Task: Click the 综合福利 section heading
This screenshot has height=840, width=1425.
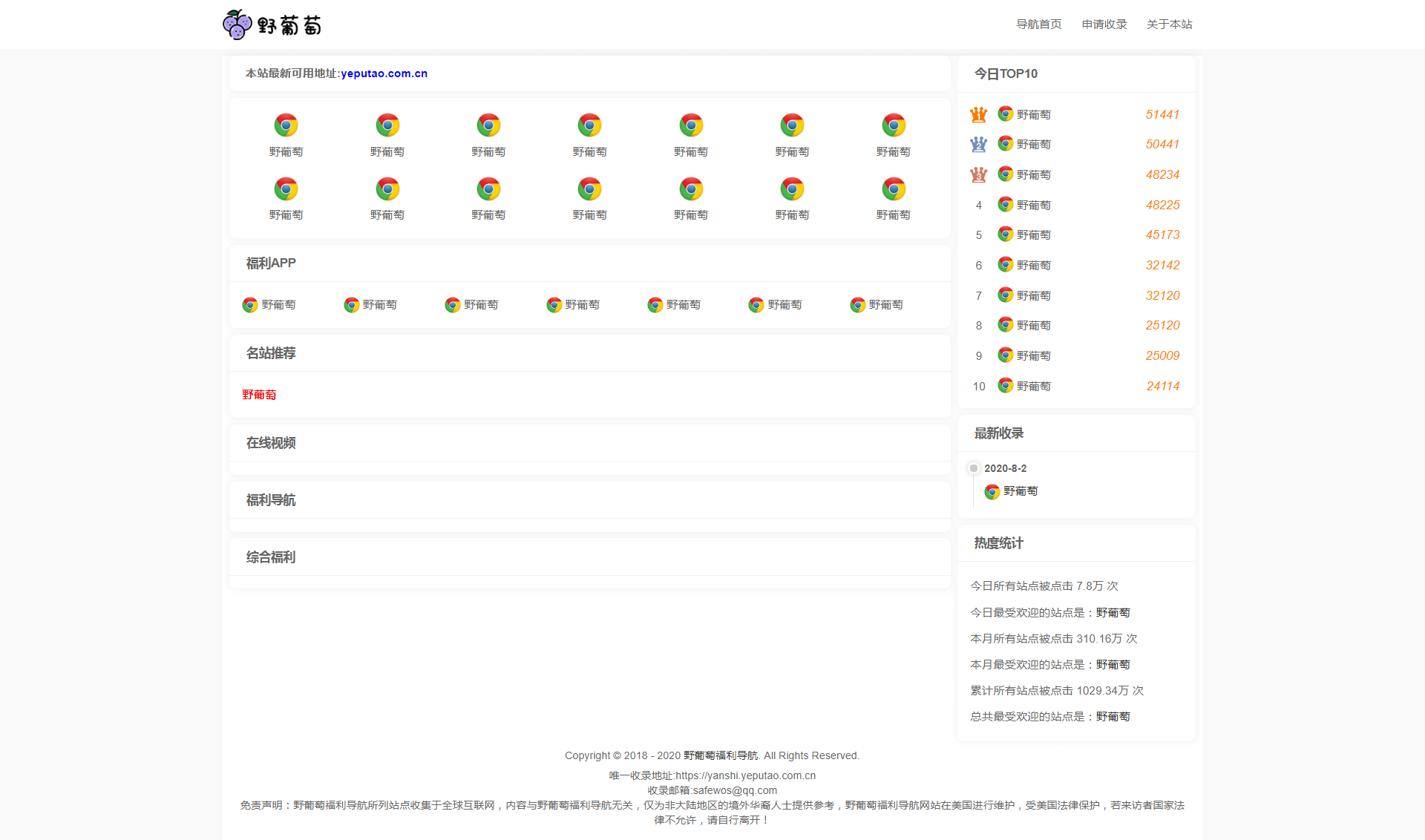Action: coord(271,557)
